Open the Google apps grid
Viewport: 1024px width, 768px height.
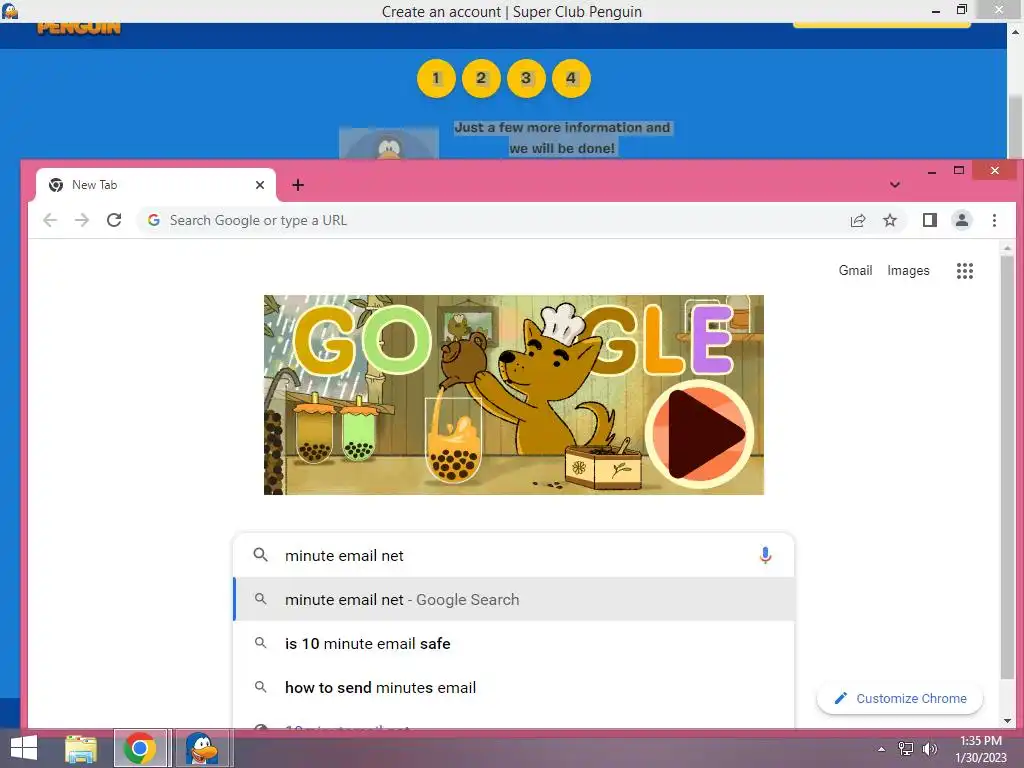point(965,270)
